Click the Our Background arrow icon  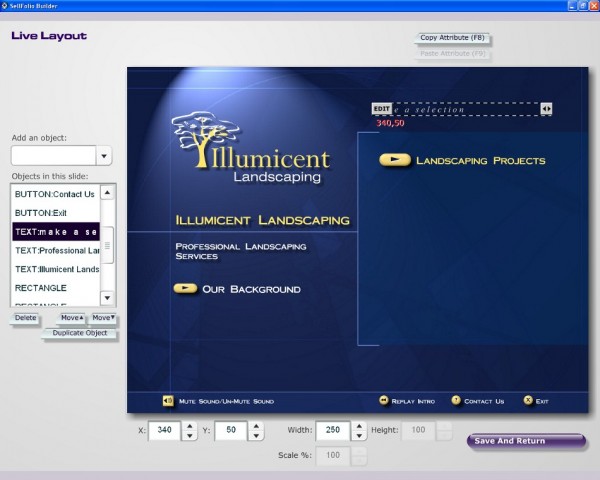[x=185, y=289]
